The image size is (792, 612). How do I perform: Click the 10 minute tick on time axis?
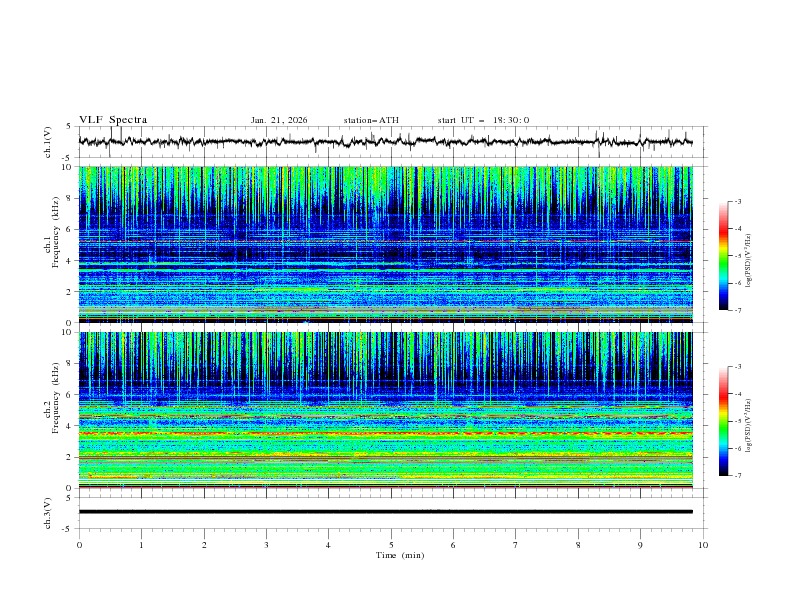coord(703,545)
